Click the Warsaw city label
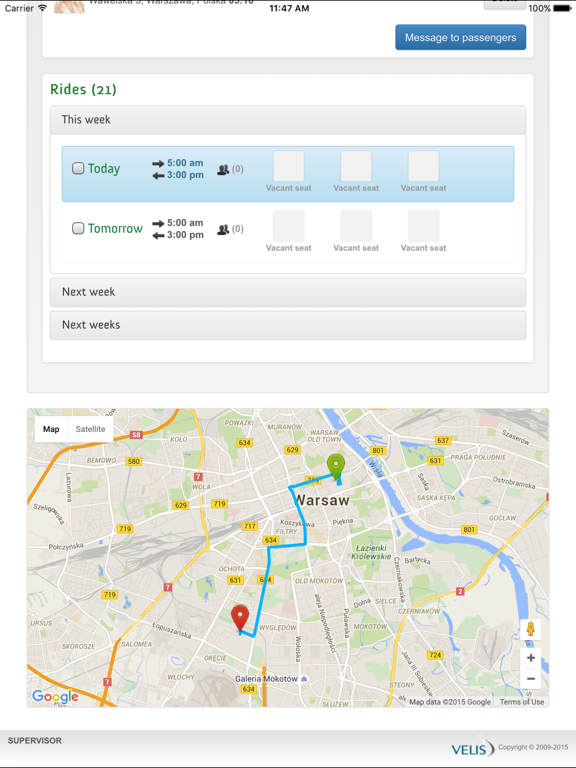This screenshot has width=576, height=768. [x=323, y=500]
